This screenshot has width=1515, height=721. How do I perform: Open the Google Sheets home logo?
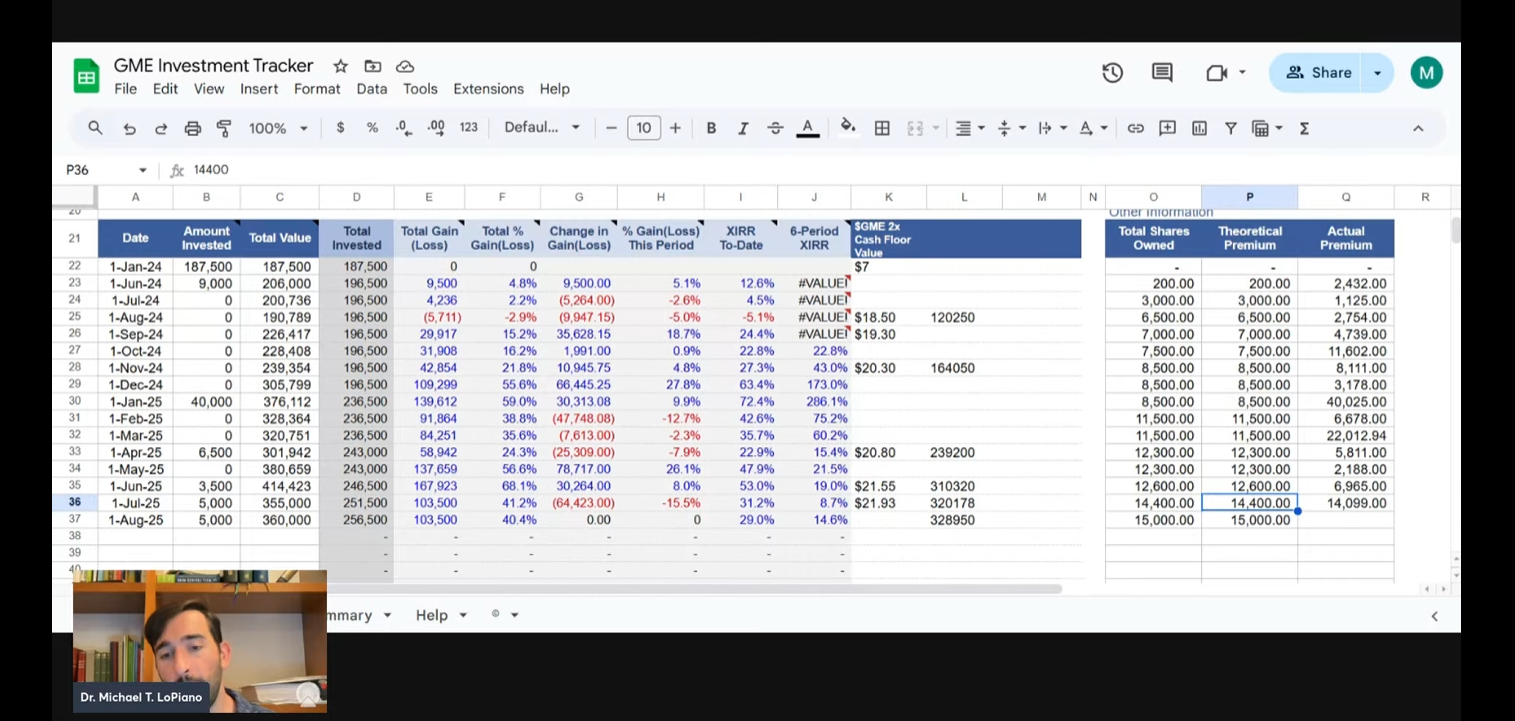(x=86, y=76)
